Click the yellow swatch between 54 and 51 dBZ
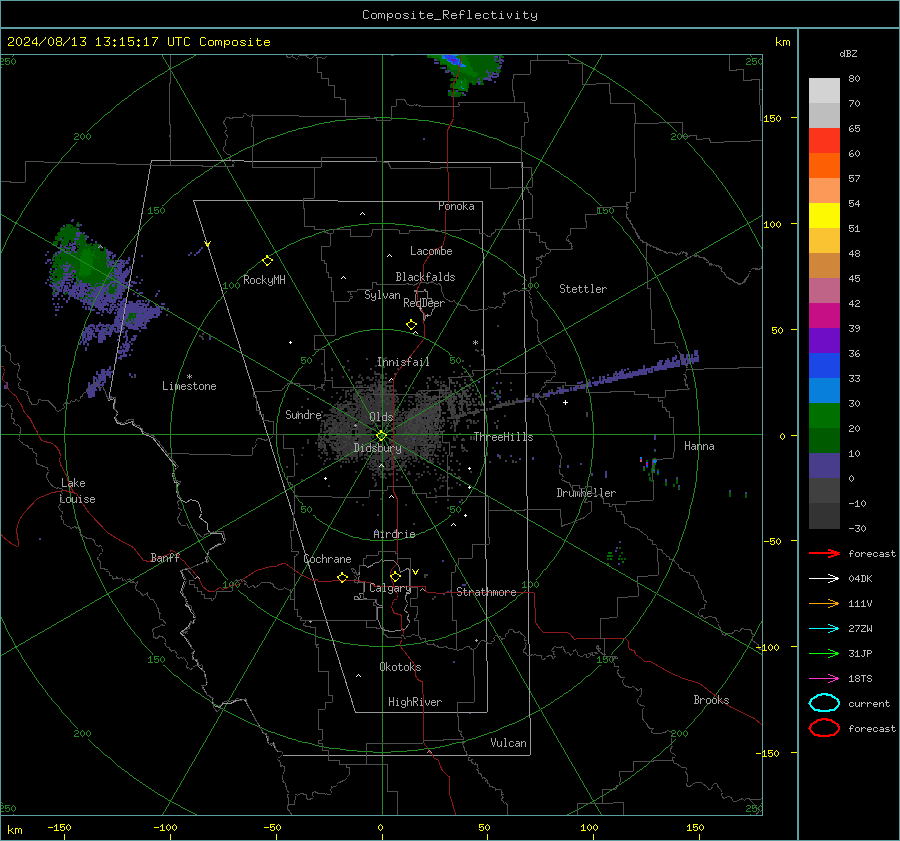This screenshot has width=900, height=841. 824,216
